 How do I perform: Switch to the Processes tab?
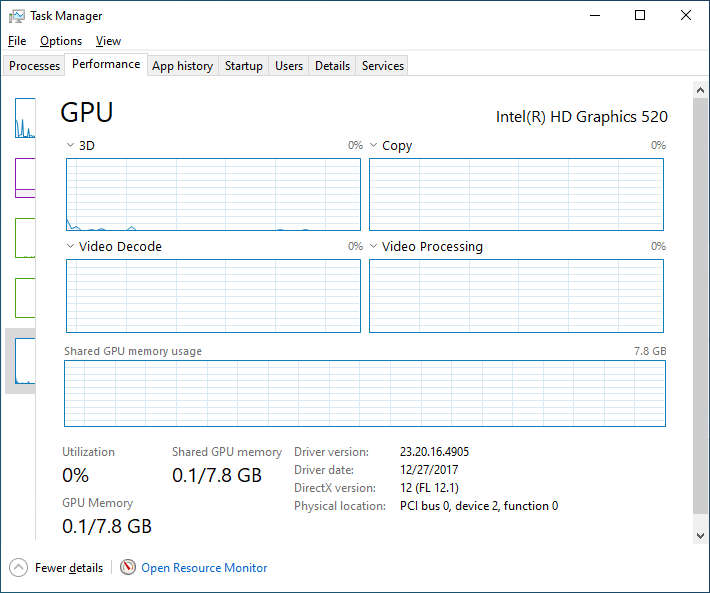coord(35,66)
